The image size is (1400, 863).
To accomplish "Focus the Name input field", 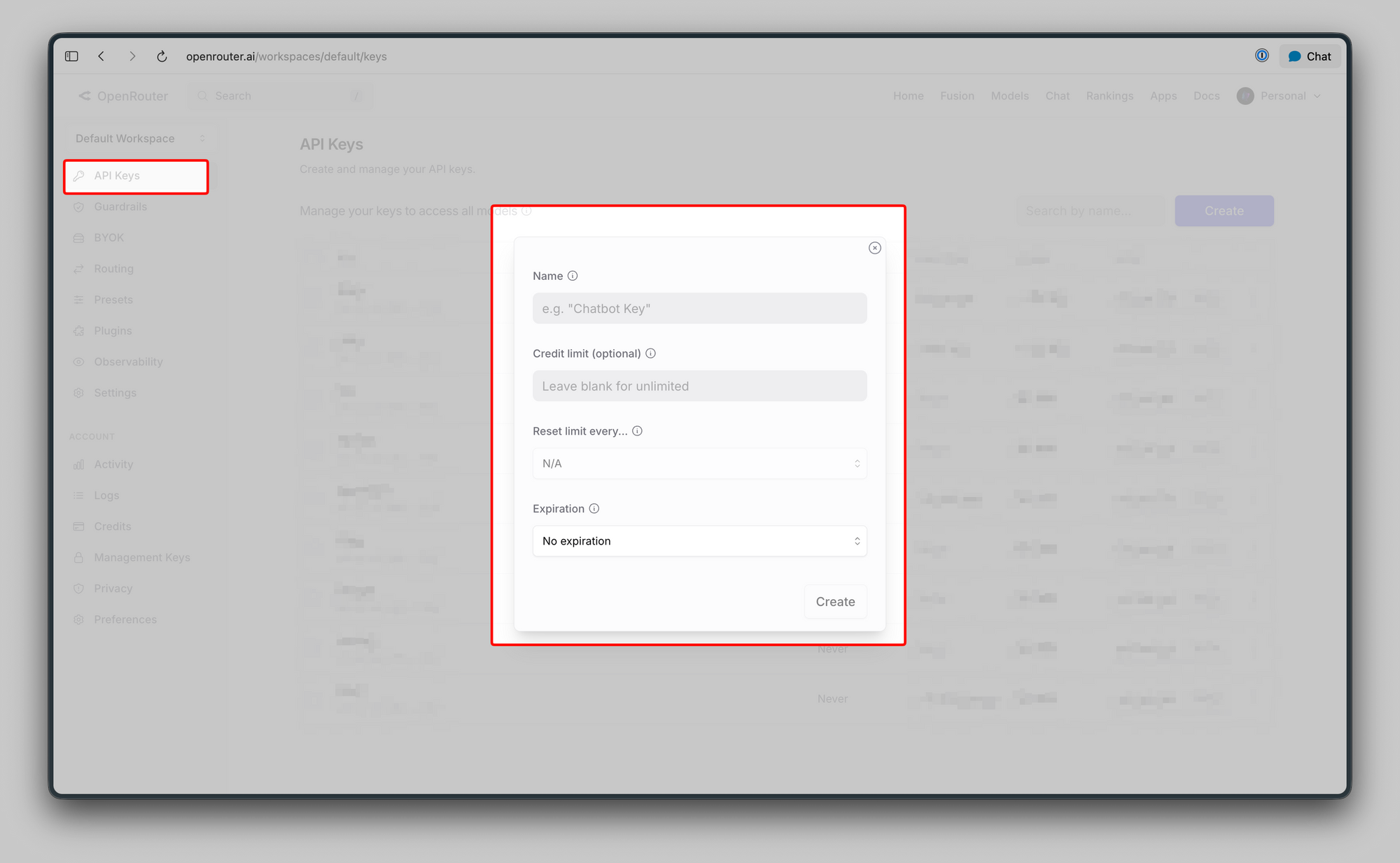I will click(699, 309).
